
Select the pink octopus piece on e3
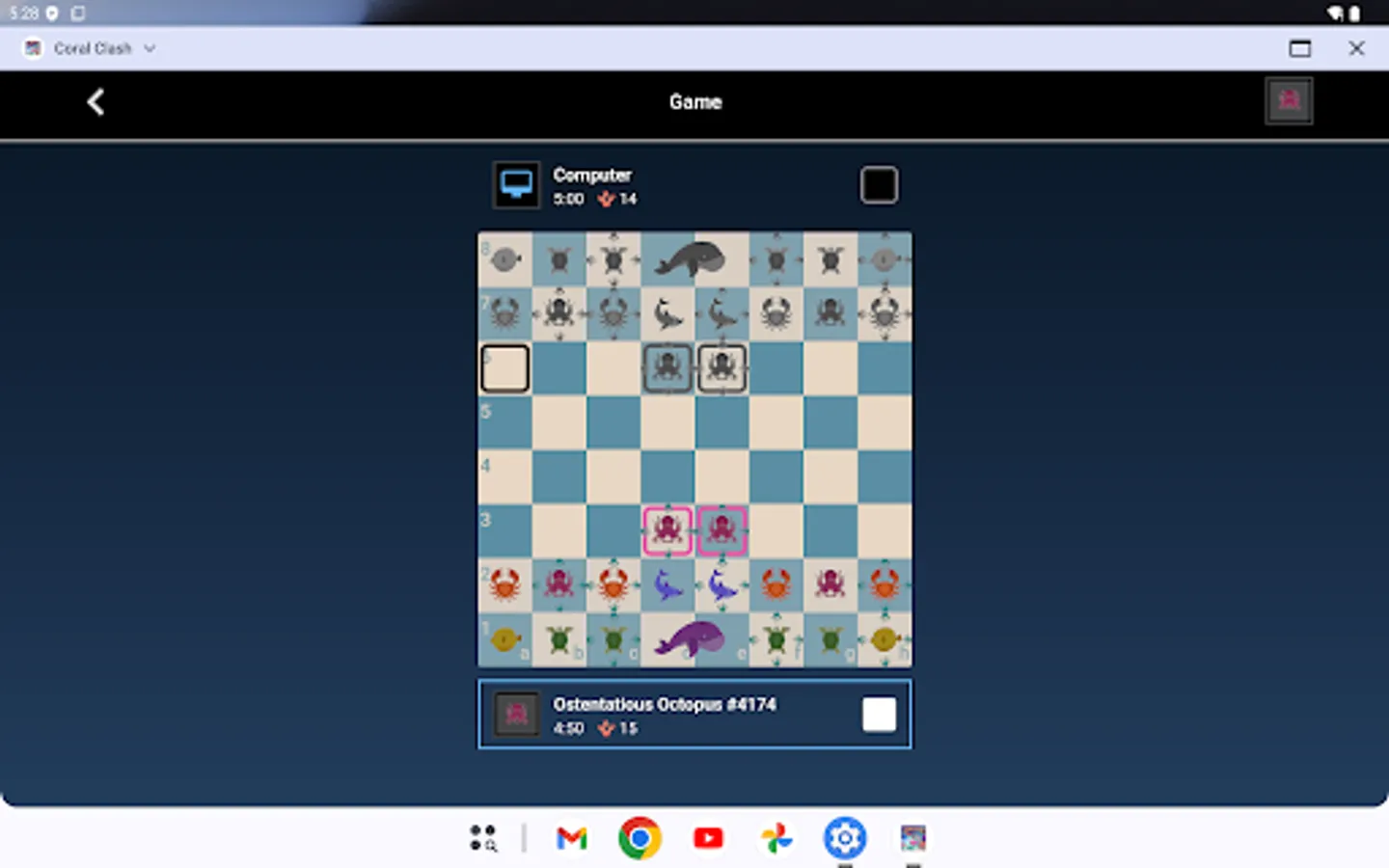(722, 529)
